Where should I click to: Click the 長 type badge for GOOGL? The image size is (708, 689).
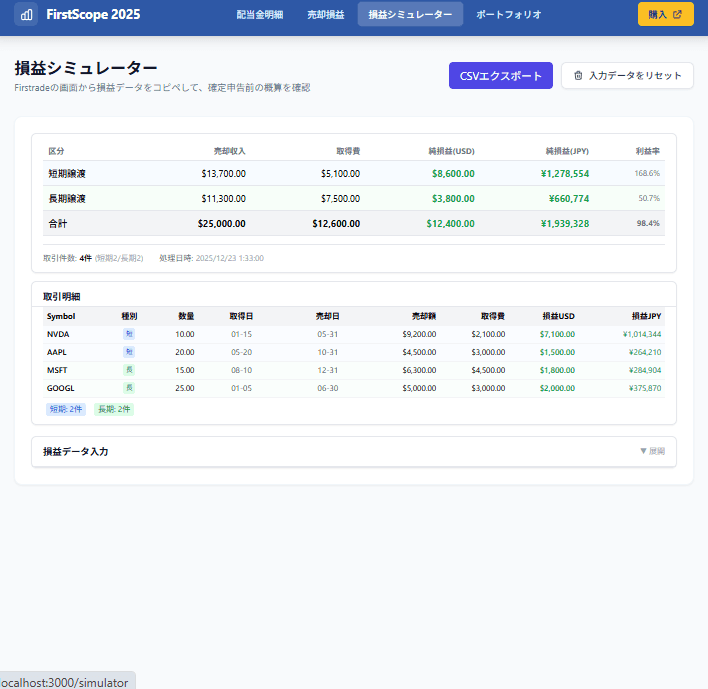click(129, 388)
